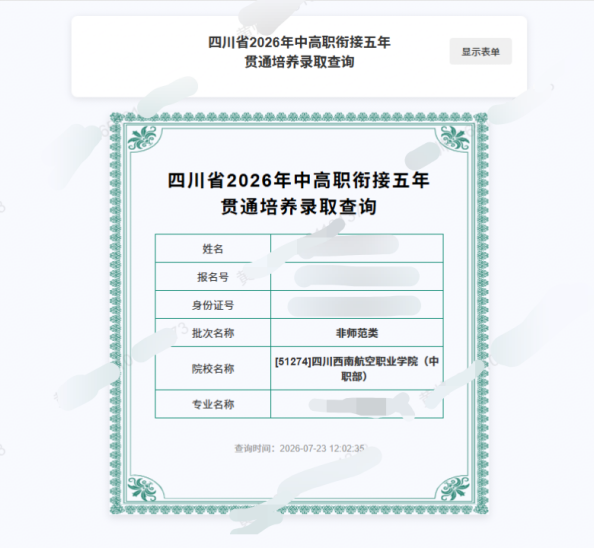594x549 pixels.
Task: Click the bottom-right corner floral ornament
Action: pyautogui.click(x=455, y=488)
